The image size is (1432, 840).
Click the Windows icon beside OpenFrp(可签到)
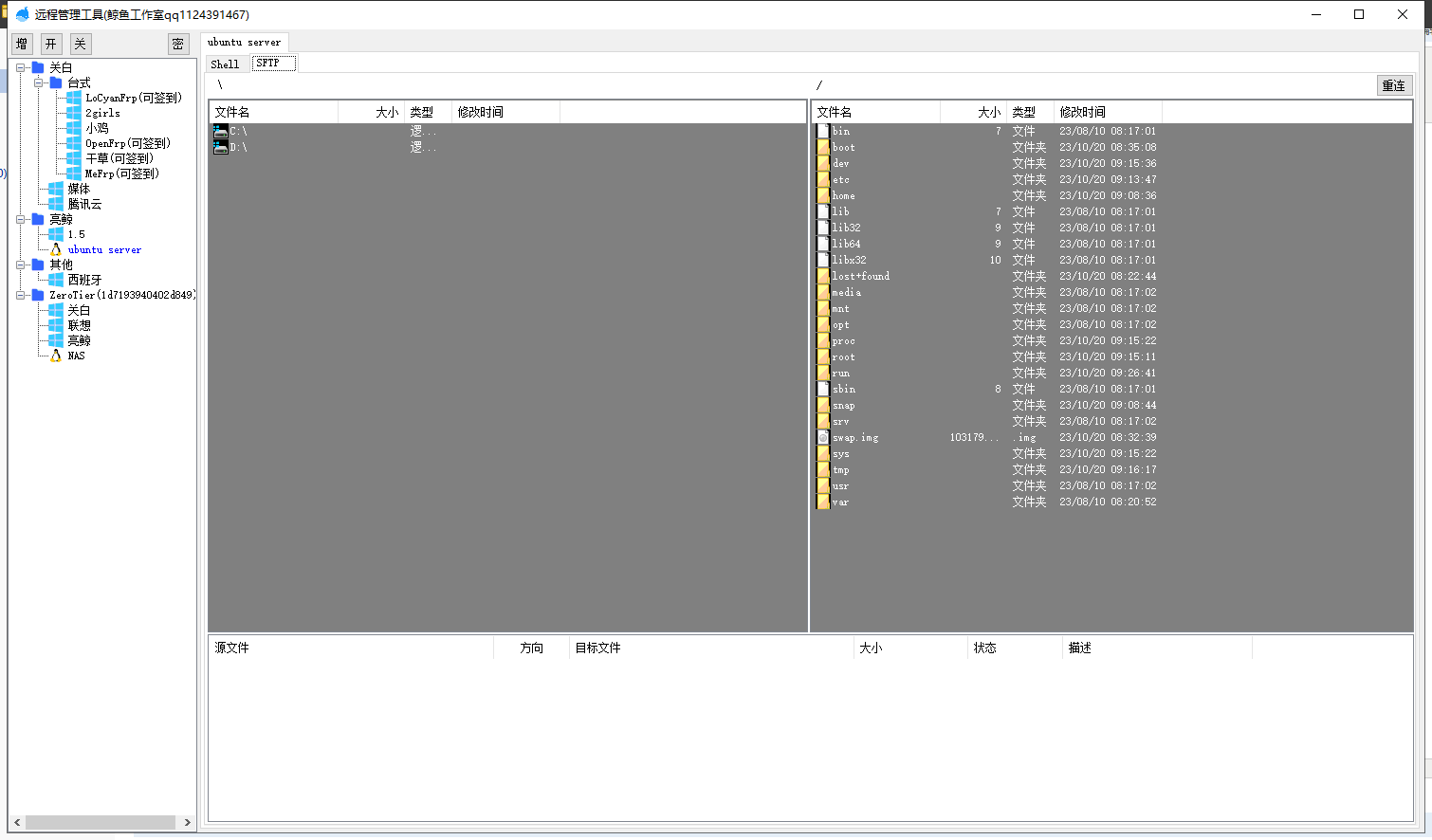click(x=74, y=143)
